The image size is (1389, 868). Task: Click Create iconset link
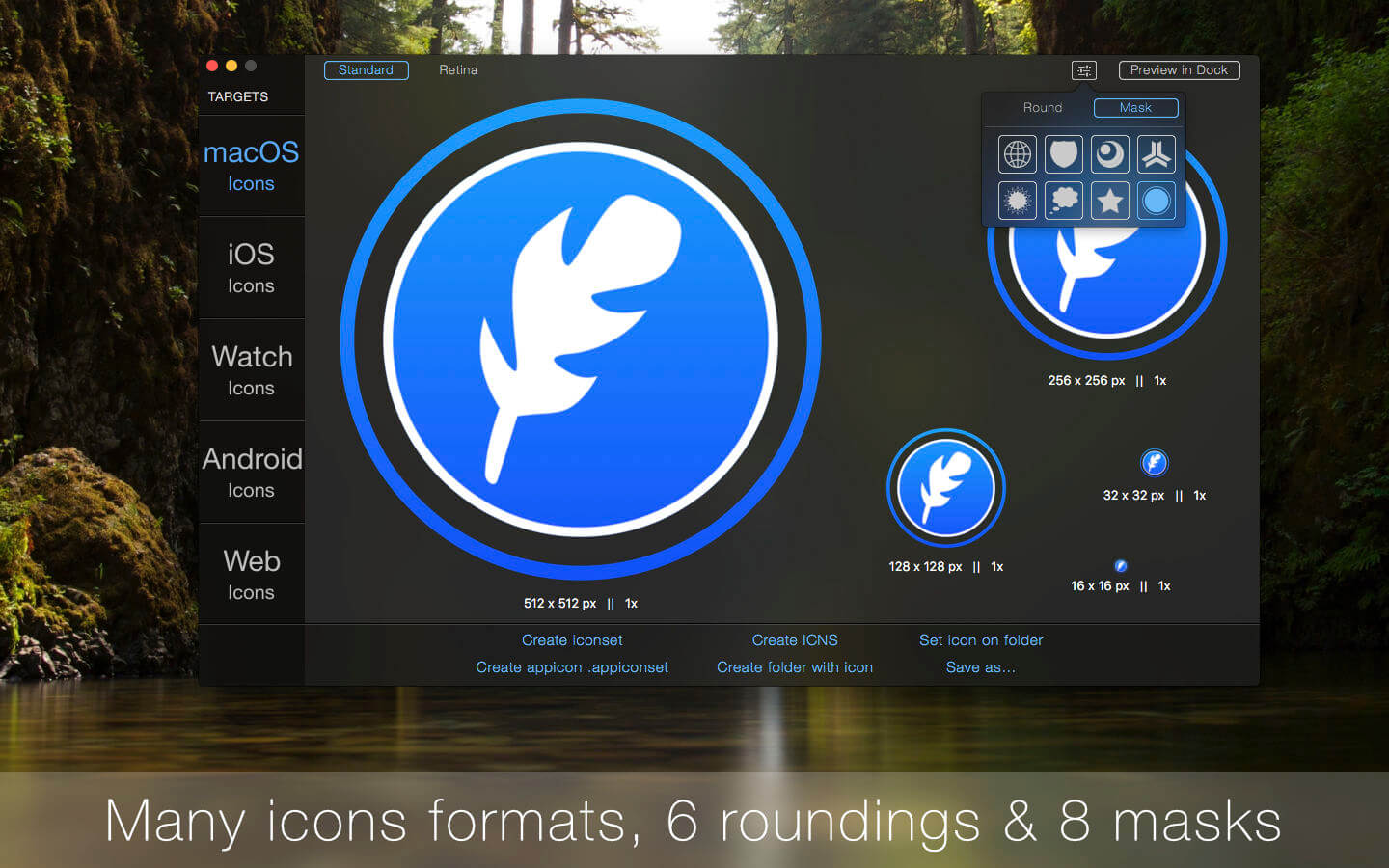click(x=572, y=640)
